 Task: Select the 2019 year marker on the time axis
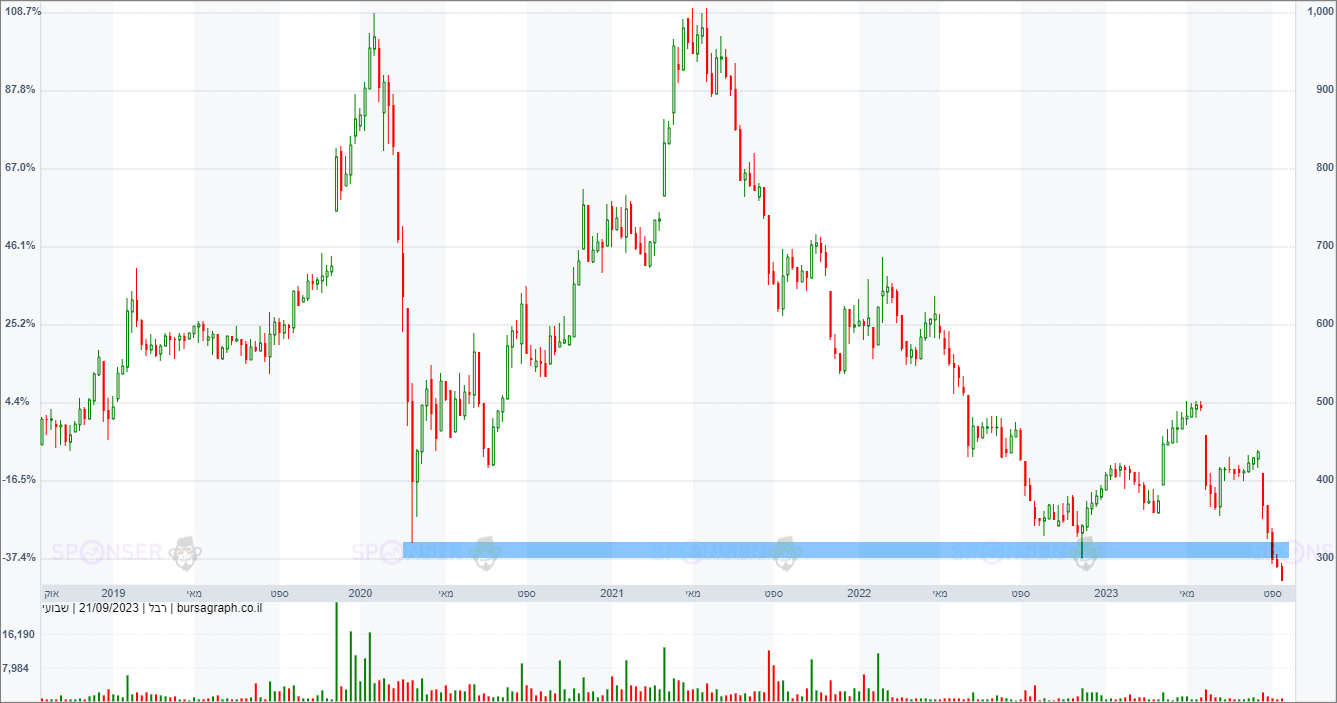click(x=113, y=593)
